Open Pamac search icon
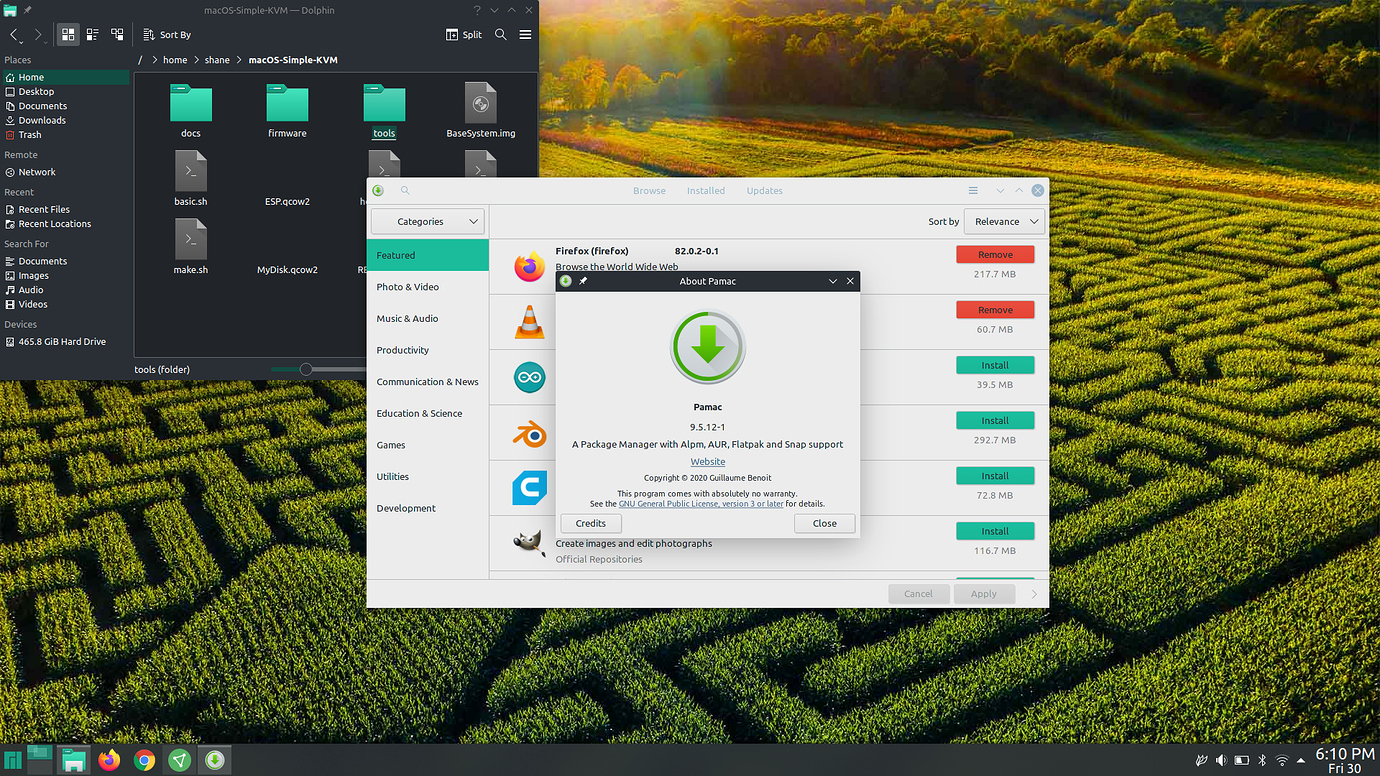 (405, 190)
